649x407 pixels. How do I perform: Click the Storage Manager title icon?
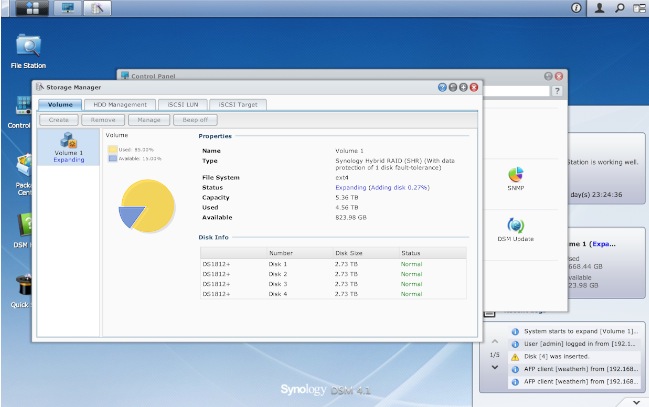(x=40, y=87)
